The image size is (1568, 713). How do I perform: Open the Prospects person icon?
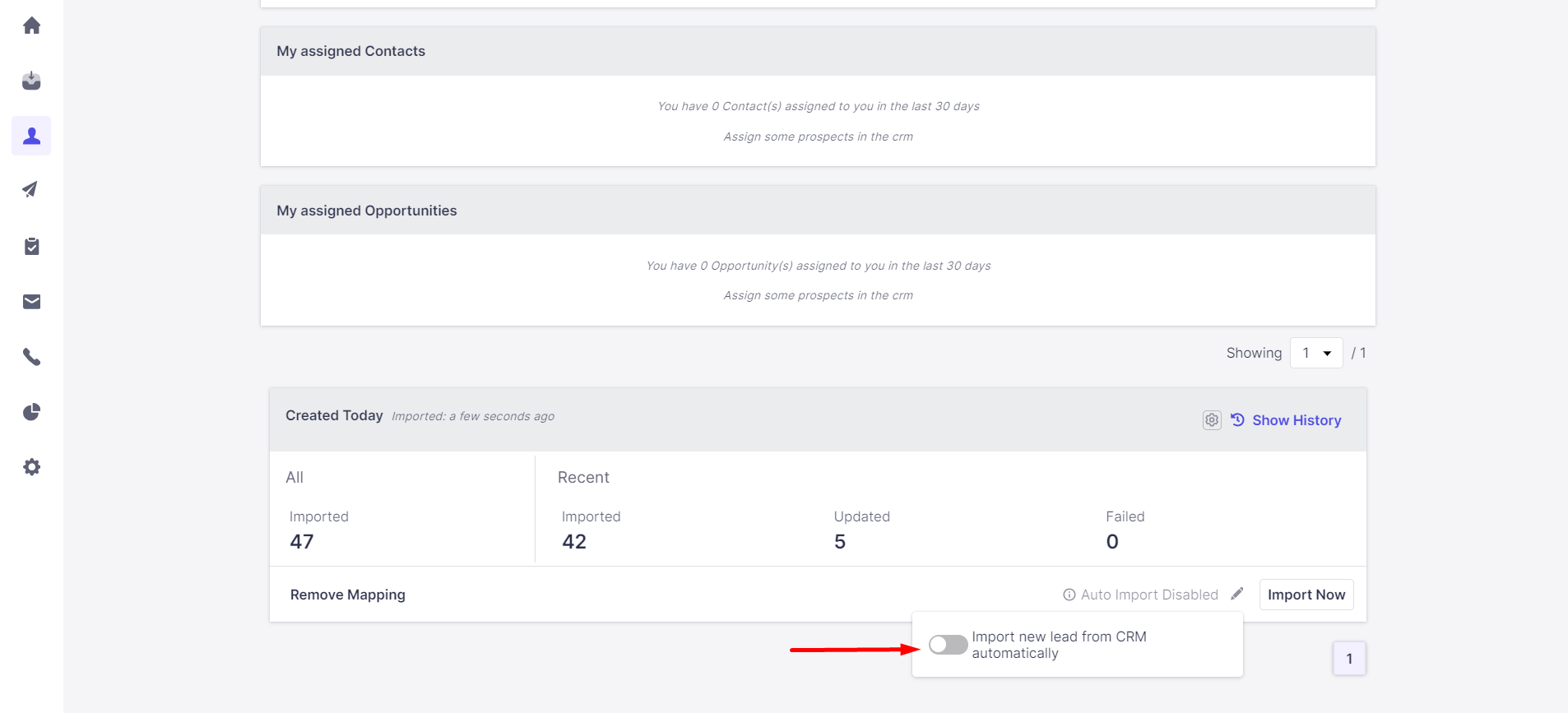click(31, 136)
